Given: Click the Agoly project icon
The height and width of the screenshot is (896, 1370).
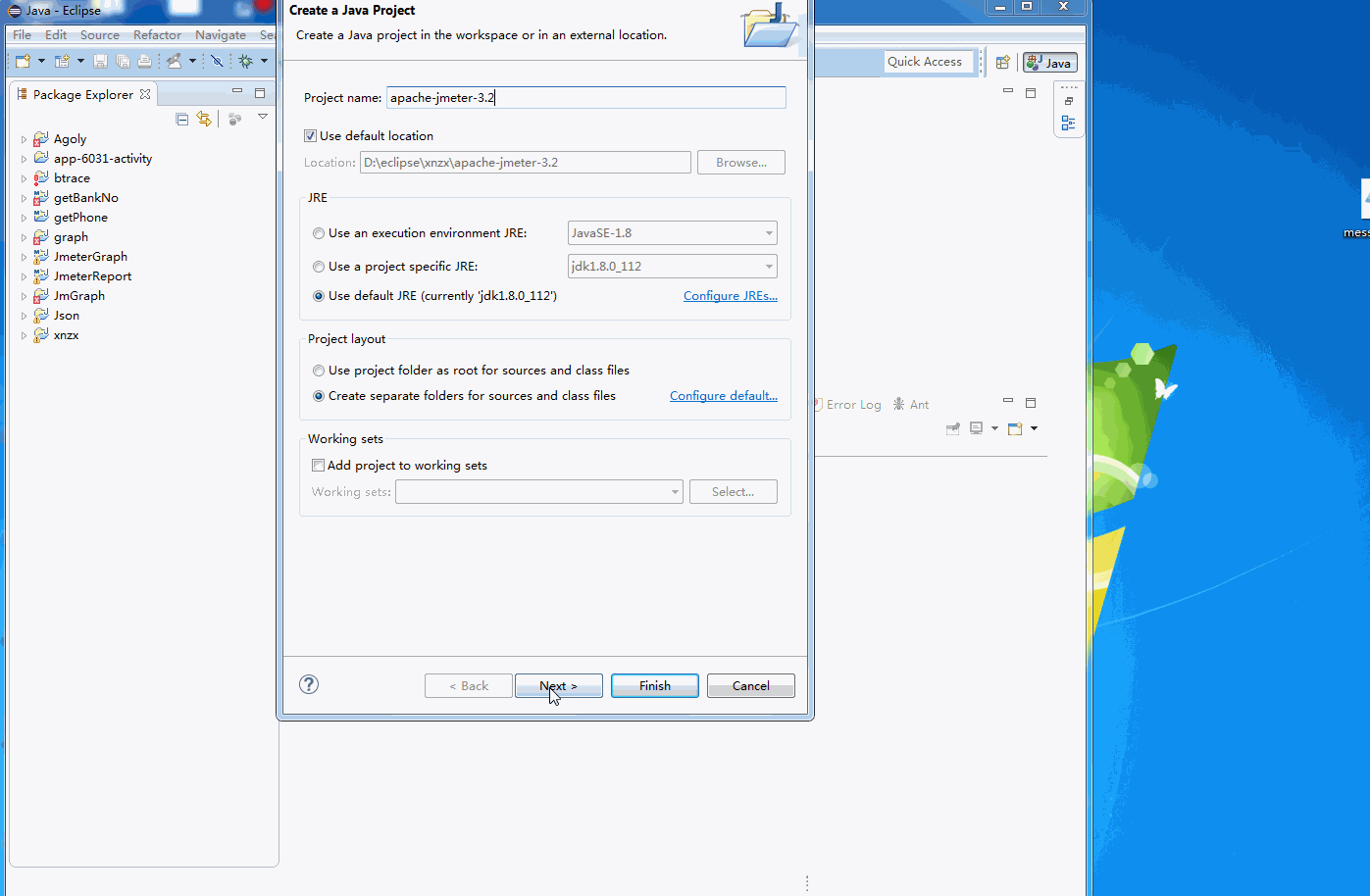Looking at the screenshot, I should click(40, 138).
